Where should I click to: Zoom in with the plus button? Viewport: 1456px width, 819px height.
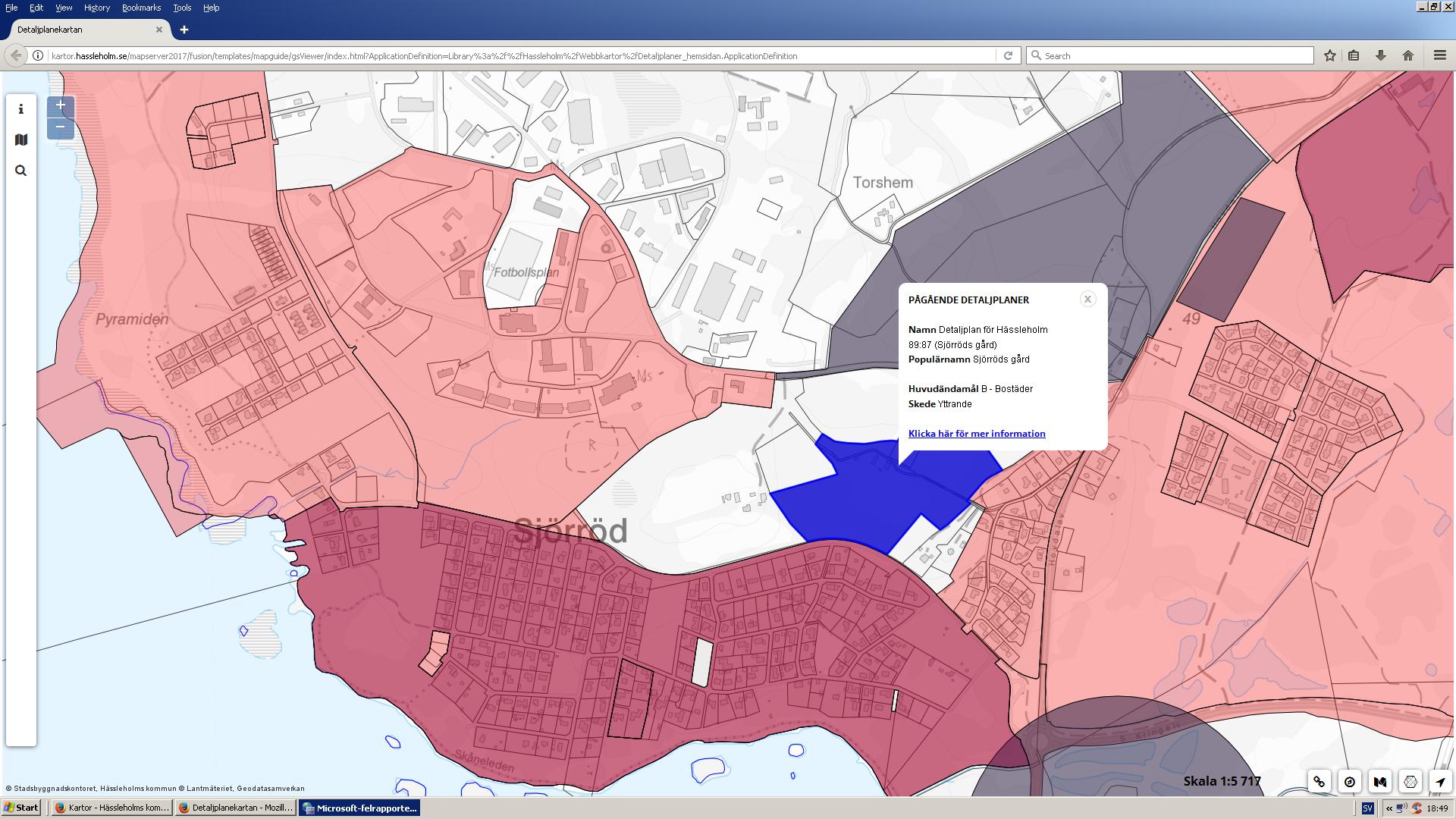point(60,105)
